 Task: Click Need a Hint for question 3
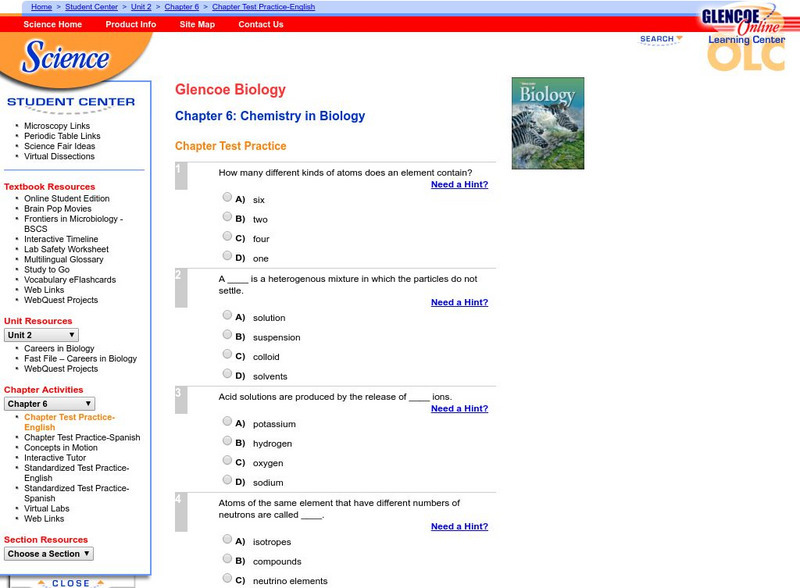[459, 408]
